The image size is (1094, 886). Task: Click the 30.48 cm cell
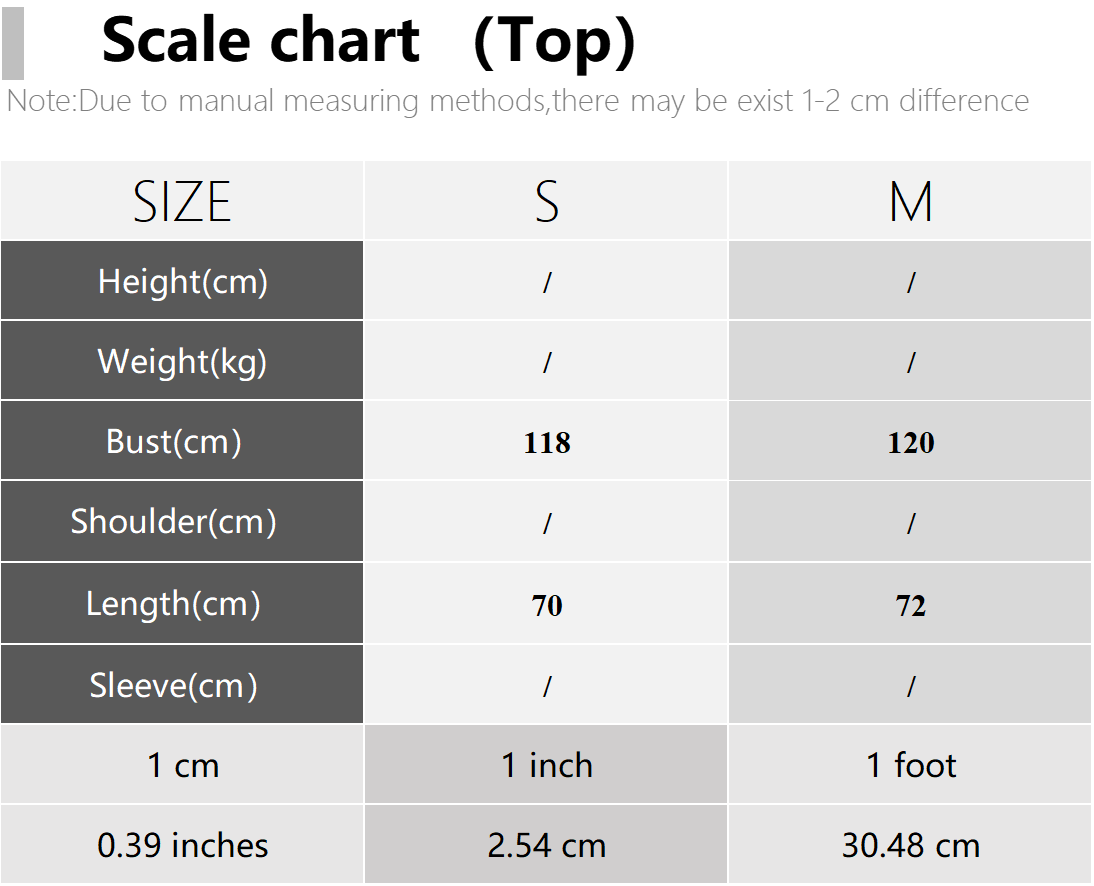tap(910, 844)
